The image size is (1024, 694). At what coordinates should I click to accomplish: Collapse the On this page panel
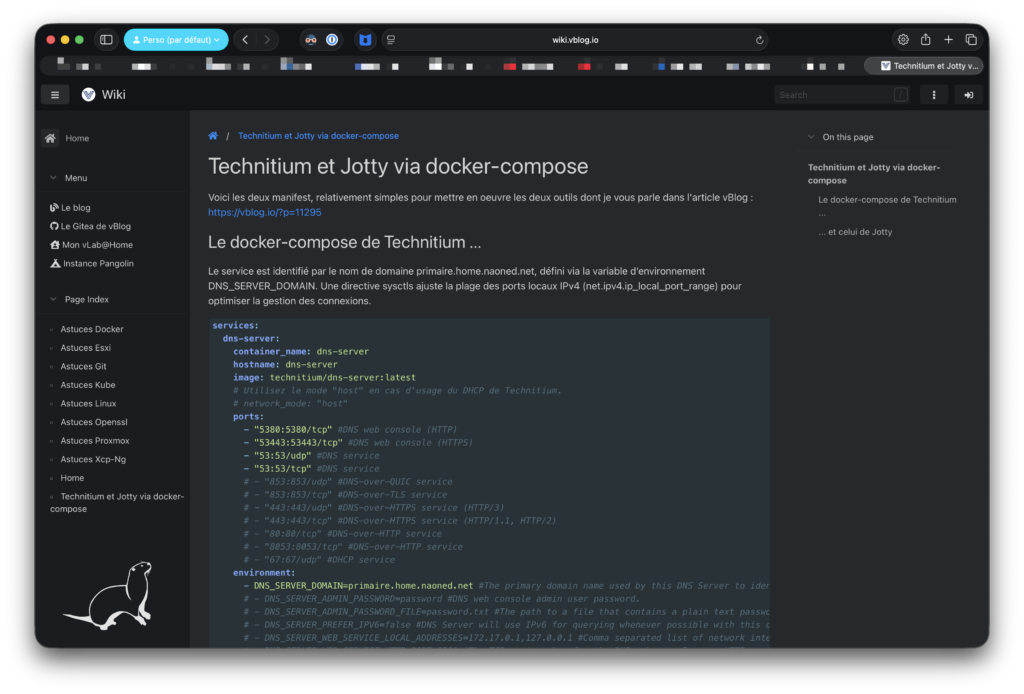pyautogui.click(x=811, y=137)
